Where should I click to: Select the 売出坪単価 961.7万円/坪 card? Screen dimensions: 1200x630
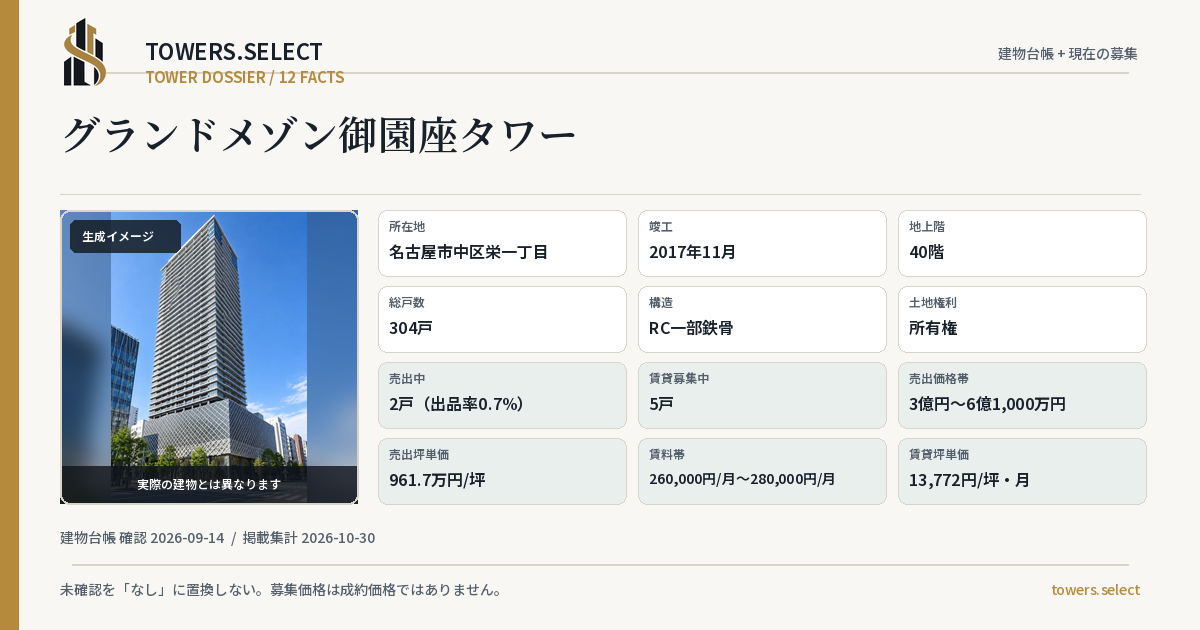pos(502,471)
